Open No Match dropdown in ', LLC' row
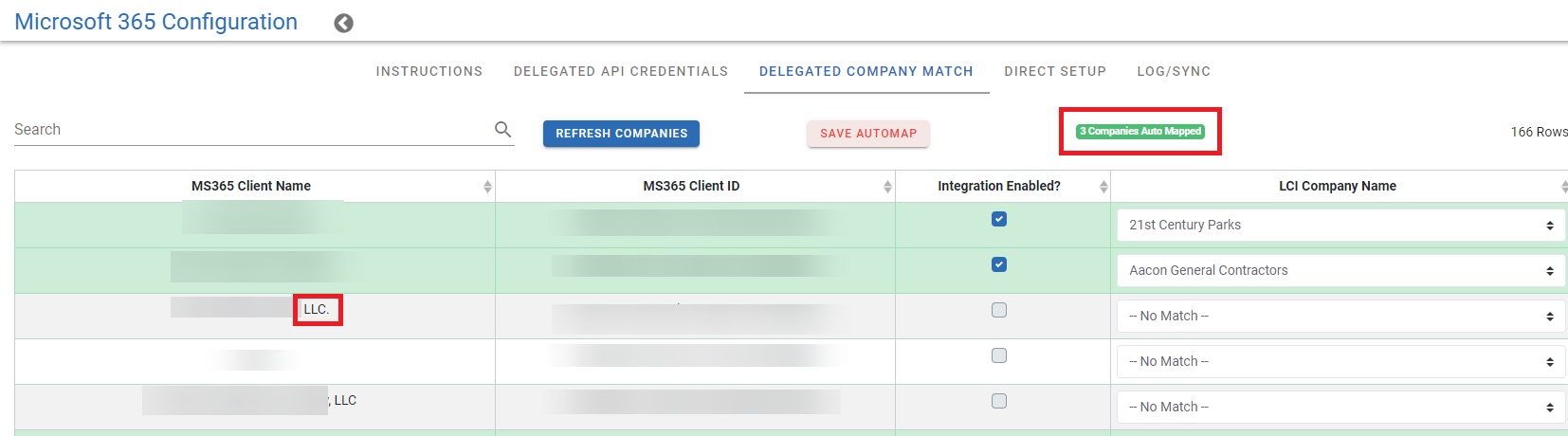 click(x=1340, y=407)
